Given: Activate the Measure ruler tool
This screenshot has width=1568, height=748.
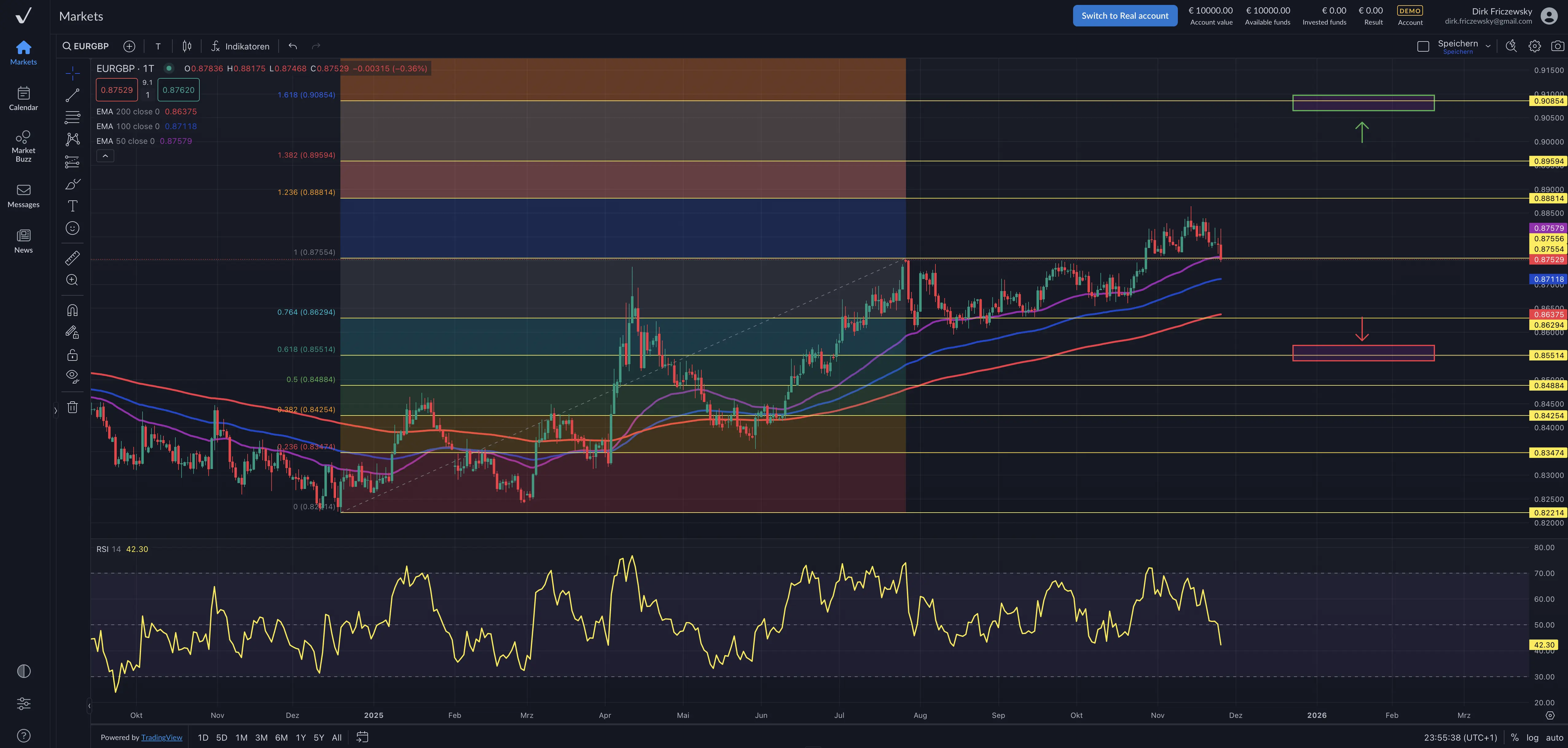Looking at the screenshot, I should click(73, 258).
